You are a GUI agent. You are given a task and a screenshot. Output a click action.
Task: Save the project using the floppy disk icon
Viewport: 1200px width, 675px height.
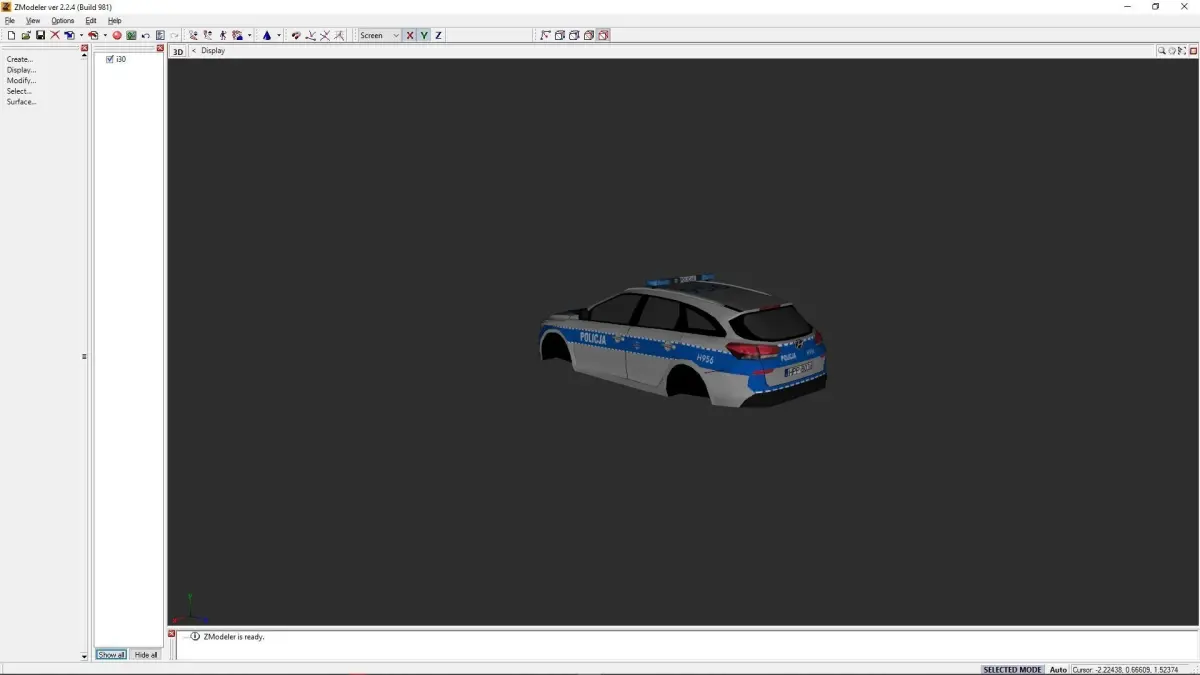click(40, 35)
